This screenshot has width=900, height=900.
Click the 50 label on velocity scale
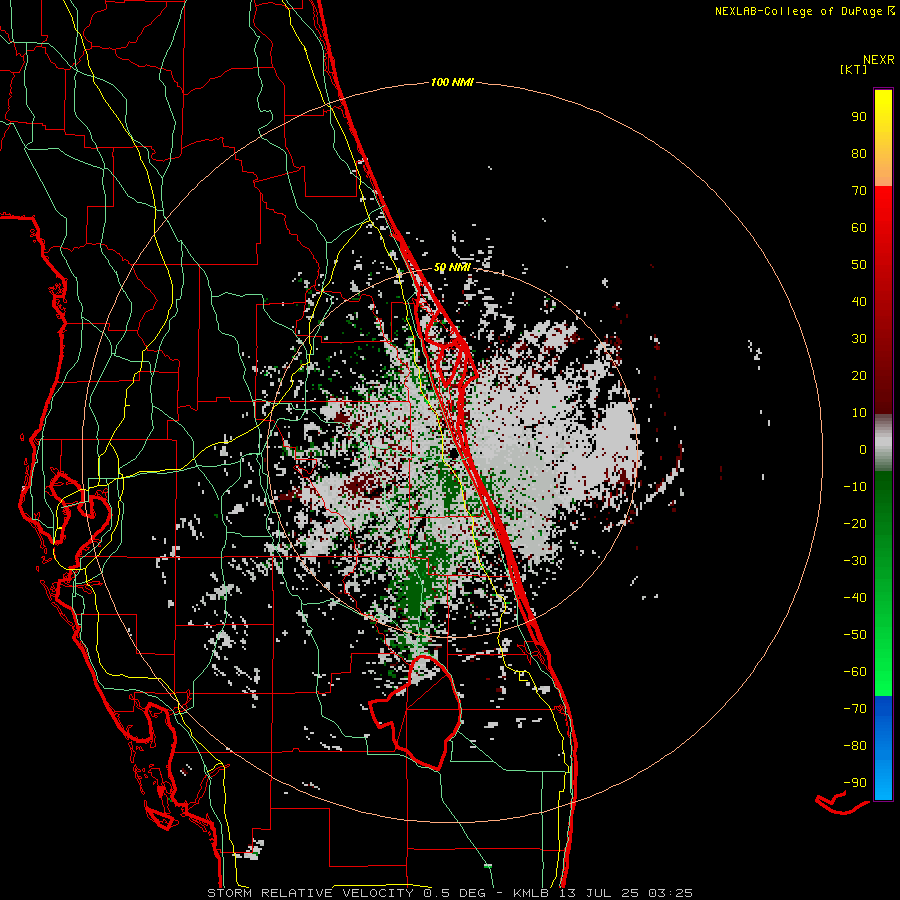point(859,265)
